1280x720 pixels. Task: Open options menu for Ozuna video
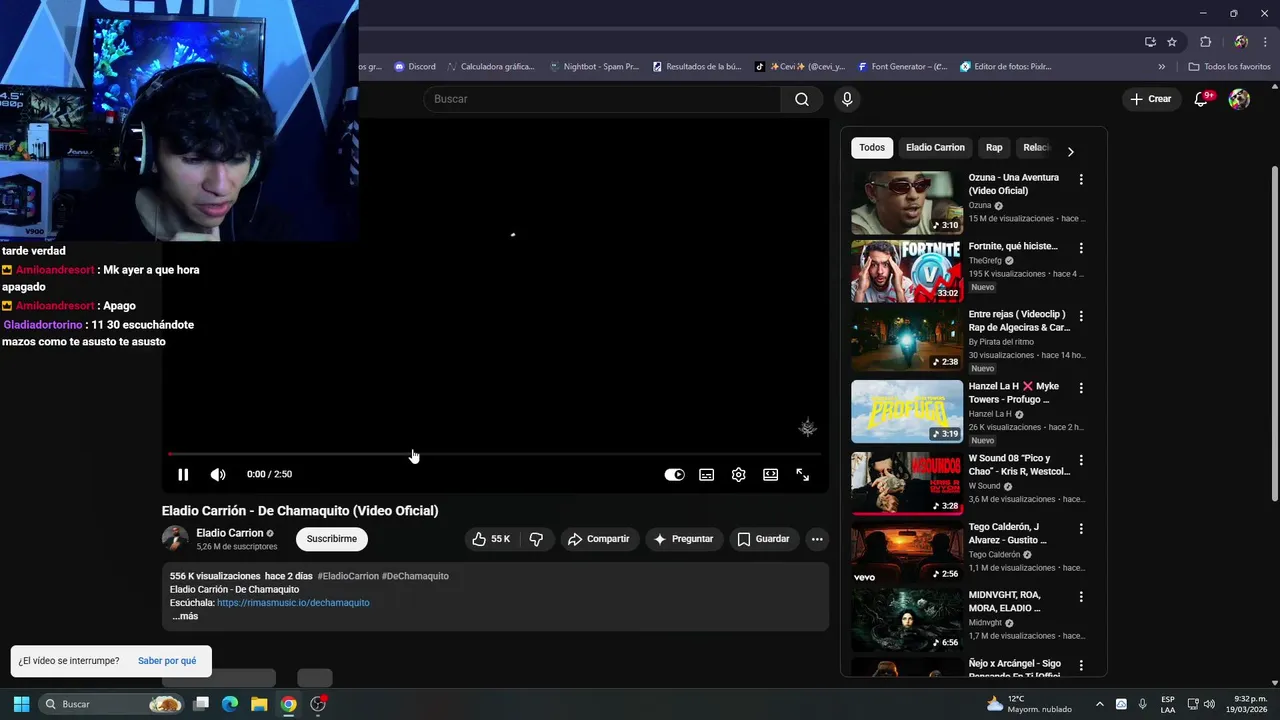click(1081, 180)
